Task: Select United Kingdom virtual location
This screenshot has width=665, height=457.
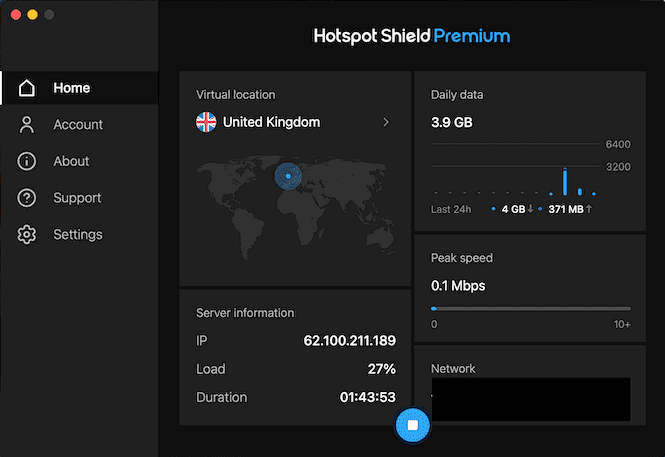Action: pos(271,122)
